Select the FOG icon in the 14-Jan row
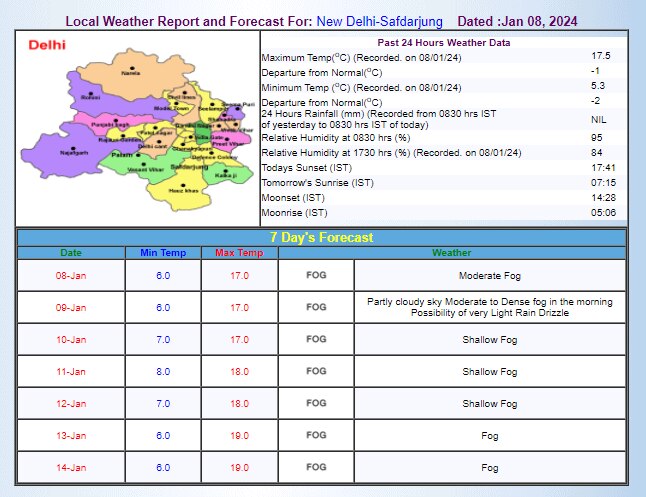This screenshot has height=497, width=646. click(x=316, y=467)
